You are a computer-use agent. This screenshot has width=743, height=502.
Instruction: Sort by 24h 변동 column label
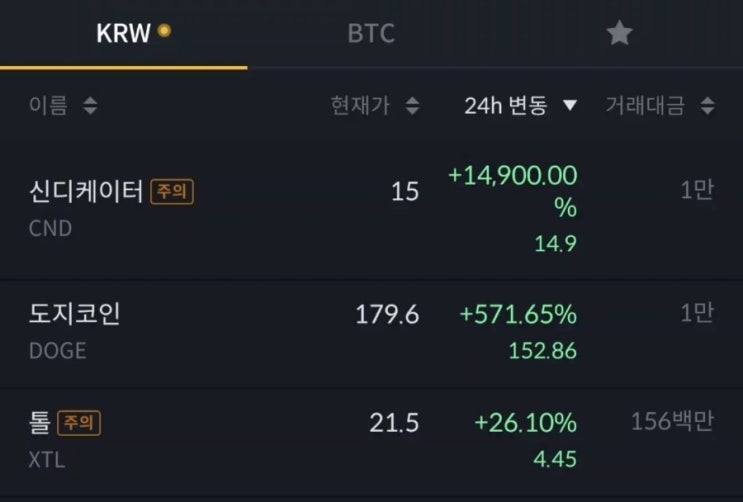pyautogui.click(x=506, y=106)
